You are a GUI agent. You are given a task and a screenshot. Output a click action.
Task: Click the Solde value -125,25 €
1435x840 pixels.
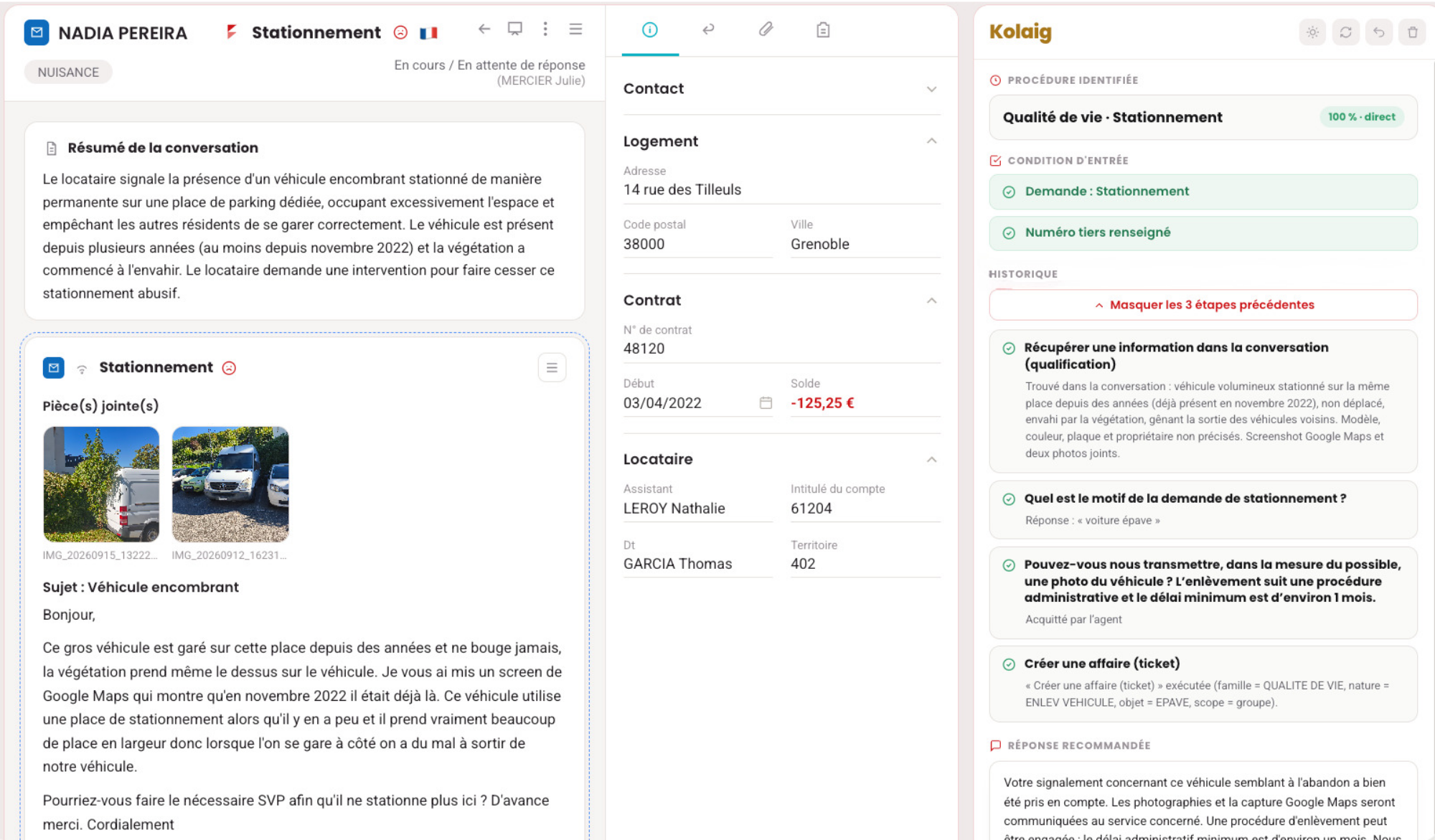[x=822, y=403]
